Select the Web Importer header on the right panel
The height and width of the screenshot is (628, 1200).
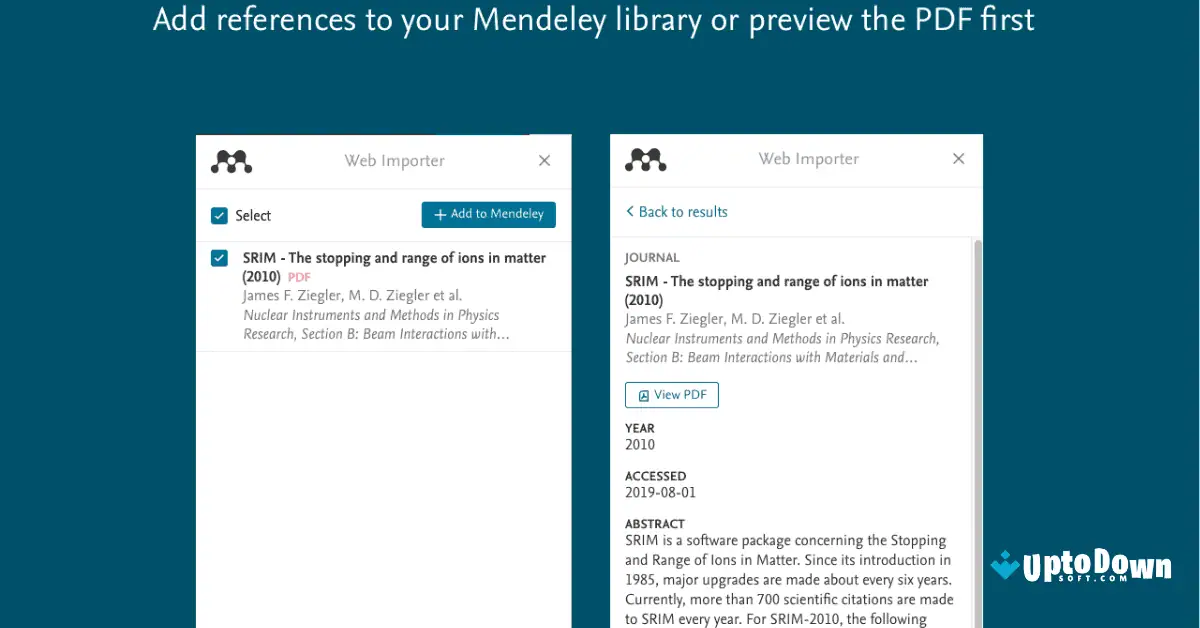(808, 158)
